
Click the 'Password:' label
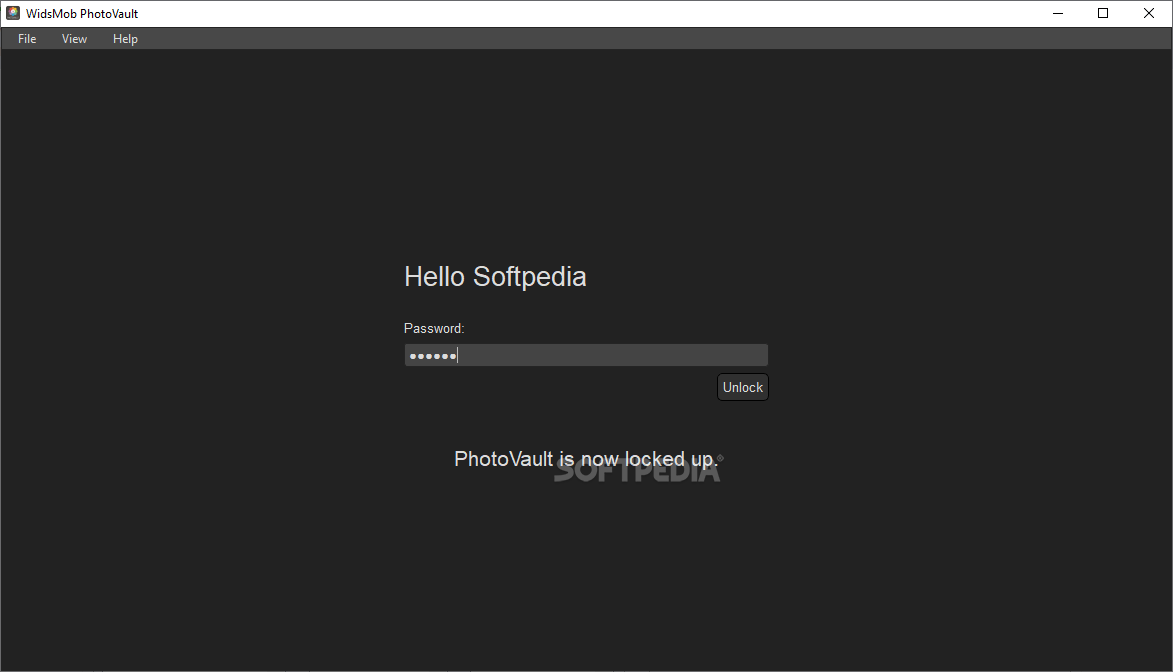434,329
